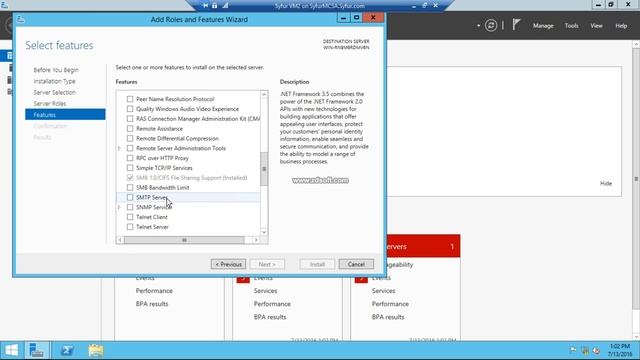
Task: Open File Explorer from the taskbar
Action: 96,350
